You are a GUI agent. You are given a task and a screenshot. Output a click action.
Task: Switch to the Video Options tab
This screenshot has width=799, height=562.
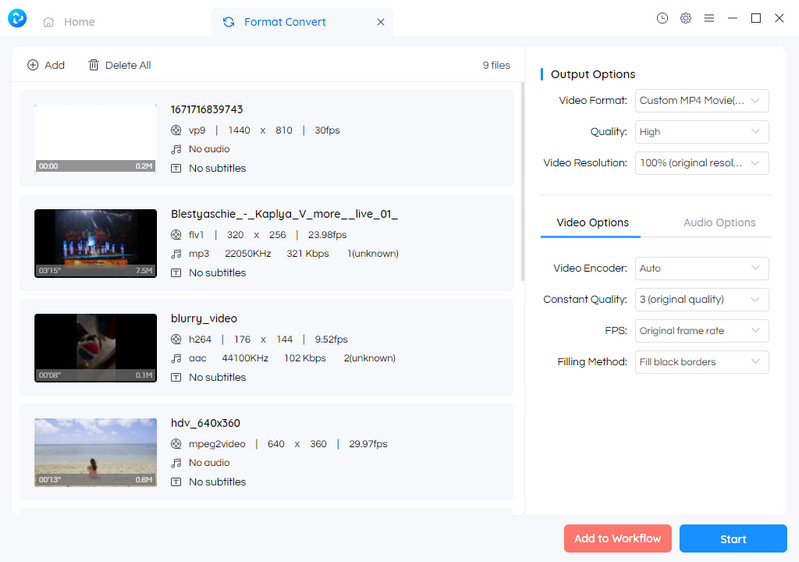click(x=592, y=223)
